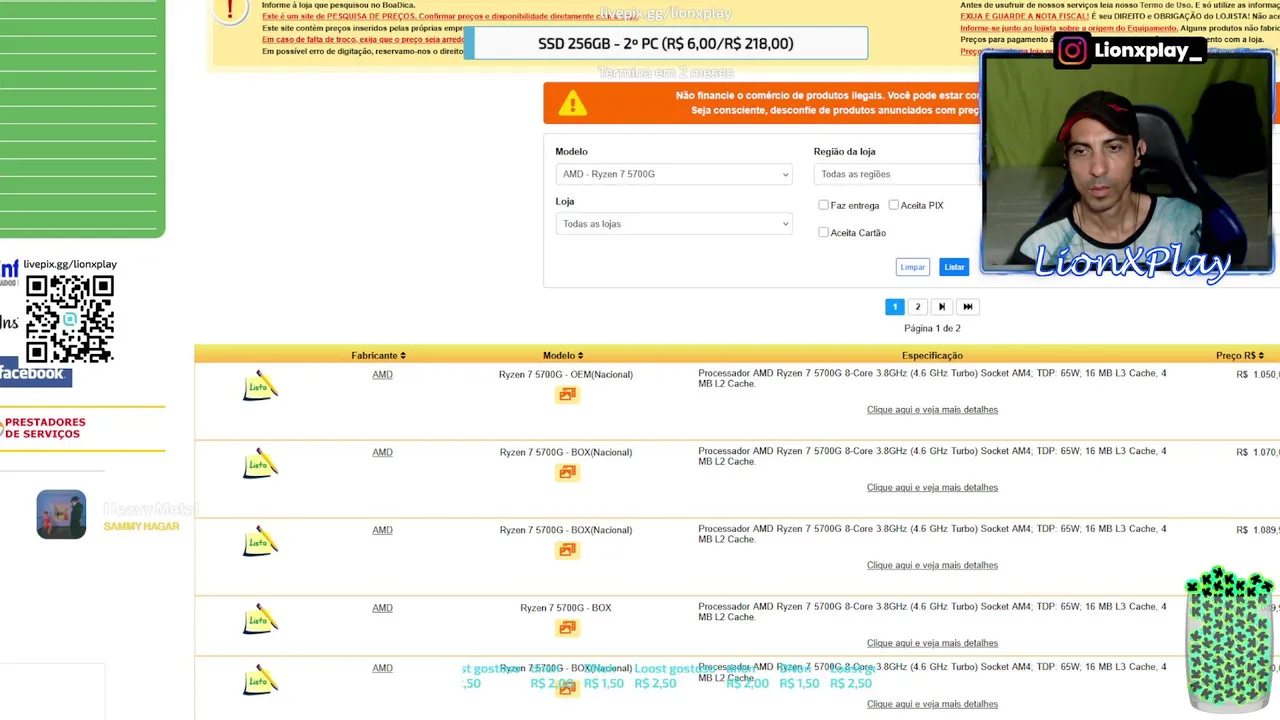1280x720 pixels.
Task: Click Lista icon for the R$ 1.070 row
Action: (260, 464)
